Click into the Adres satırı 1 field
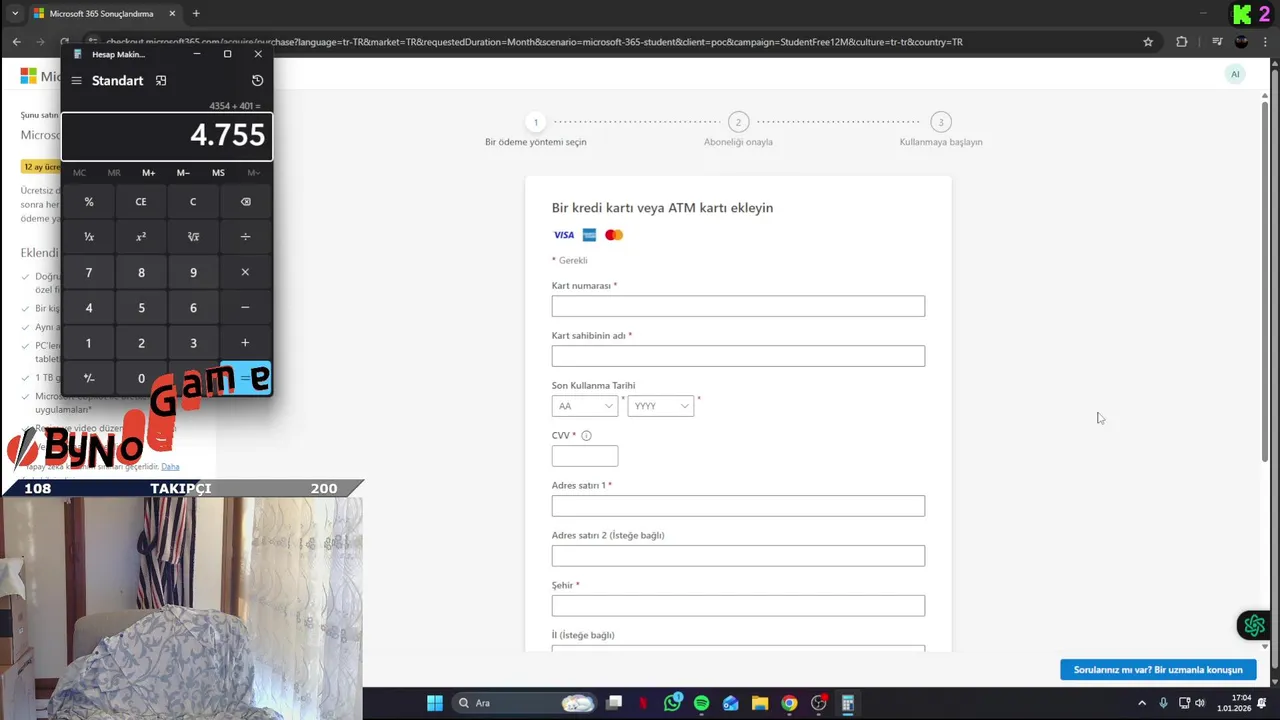The height and width of the screenshot is (720, 1280). coord(738,506)
